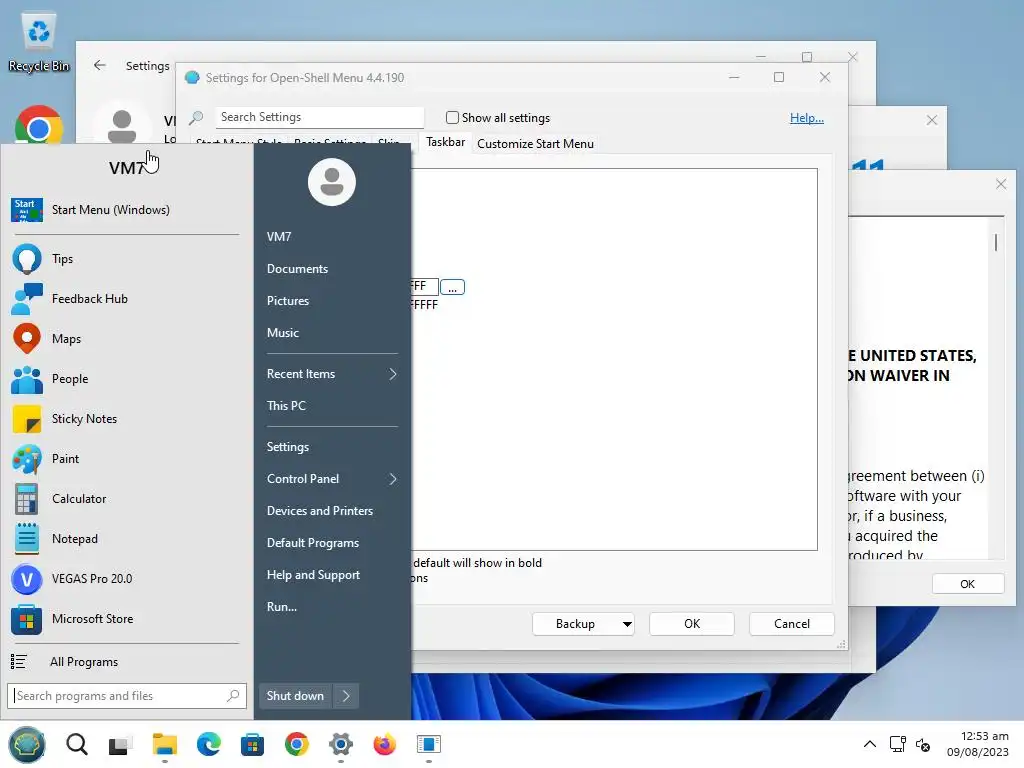Open the Shut down options arrow
The height and width of the screenshot is (768, 1024).
[x=346, y=696]
